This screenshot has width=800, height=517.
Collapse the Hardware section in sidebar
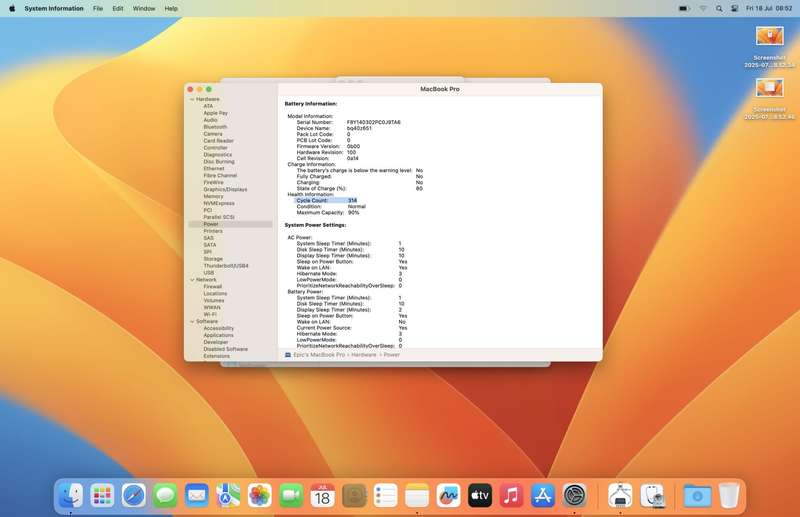click(192, 99)
